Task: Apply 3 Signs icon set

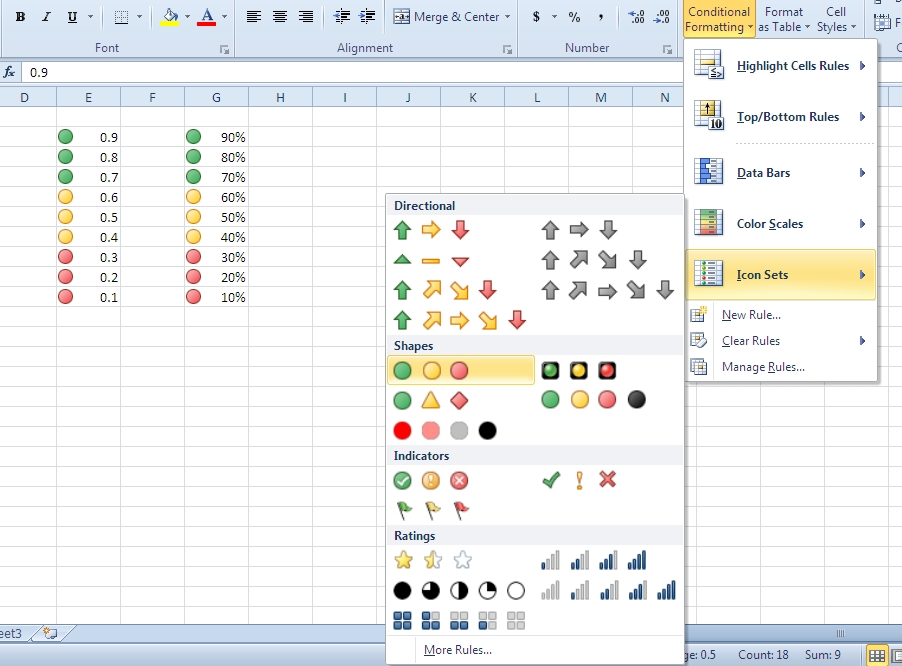Action: click(x=431, y=400)
